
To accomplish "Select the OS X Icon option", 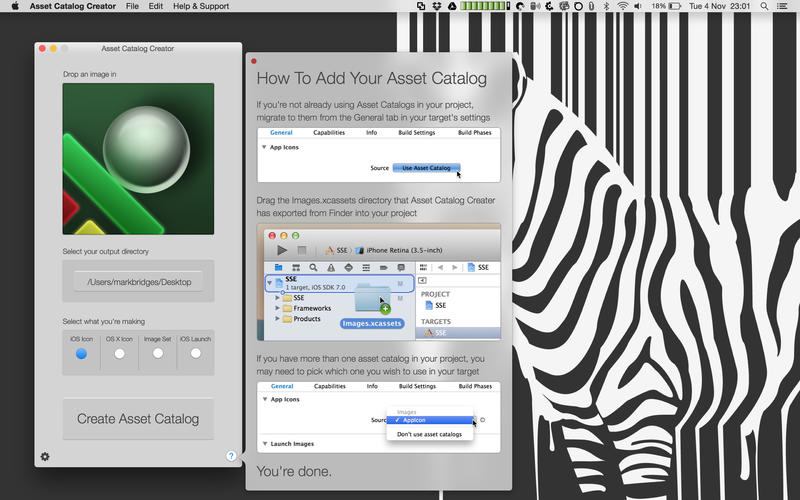I will tap(119, 353).
